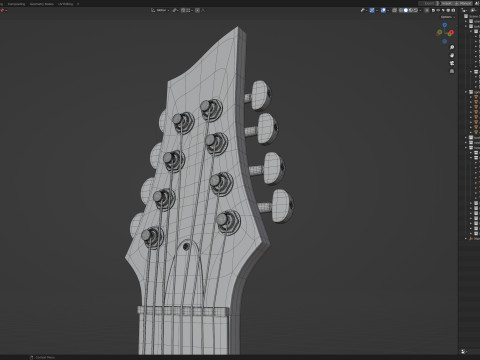Switch viewport shading to rendered
The width and height of the screenshot is (480, 360).
(x=416, y=10)
